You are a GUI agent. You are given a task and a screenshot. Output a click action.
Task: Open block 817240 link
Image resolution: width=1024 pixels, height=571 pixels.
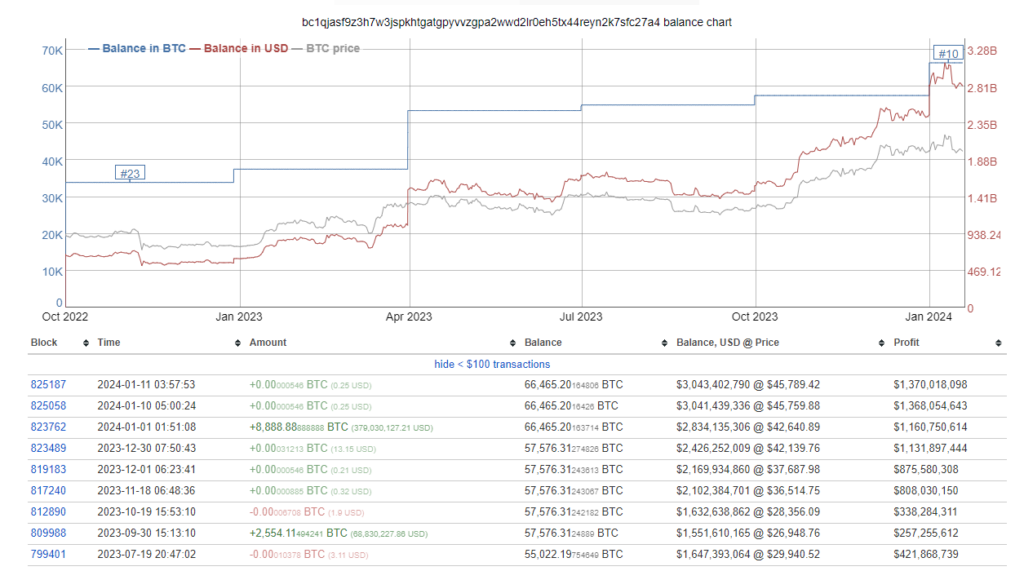tap(48, 491)
